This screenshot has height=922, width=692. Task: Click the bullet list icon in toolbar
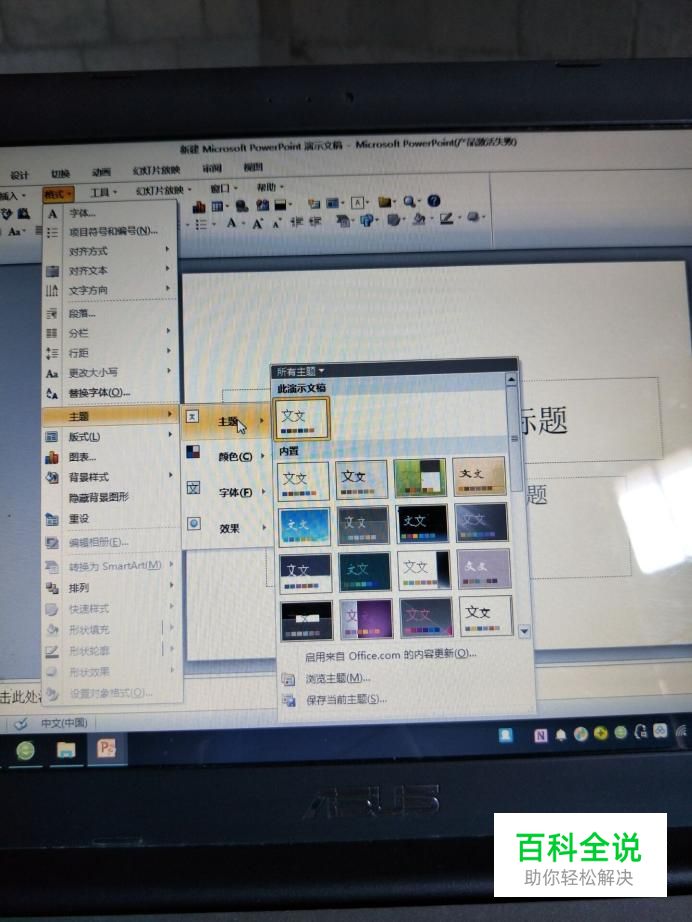point(202,225)
